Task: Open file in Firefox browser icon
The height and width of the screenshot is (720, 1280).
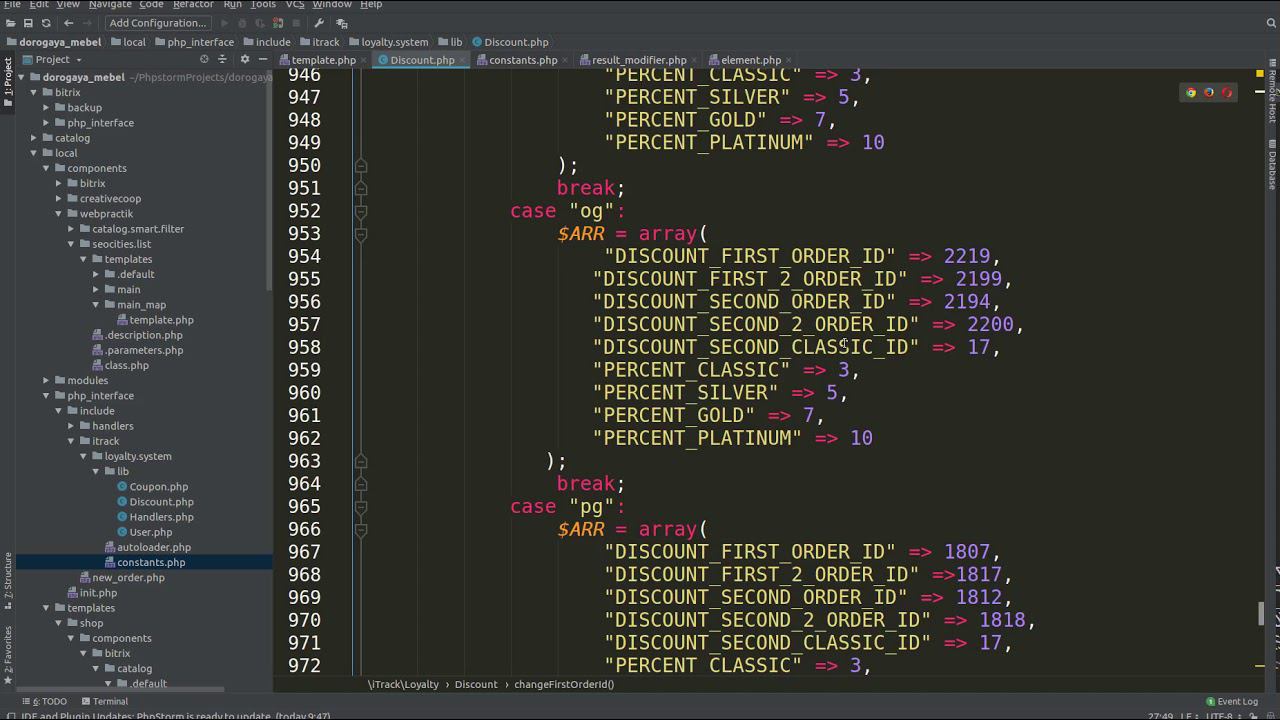Action: click(x=1209, y=93)
